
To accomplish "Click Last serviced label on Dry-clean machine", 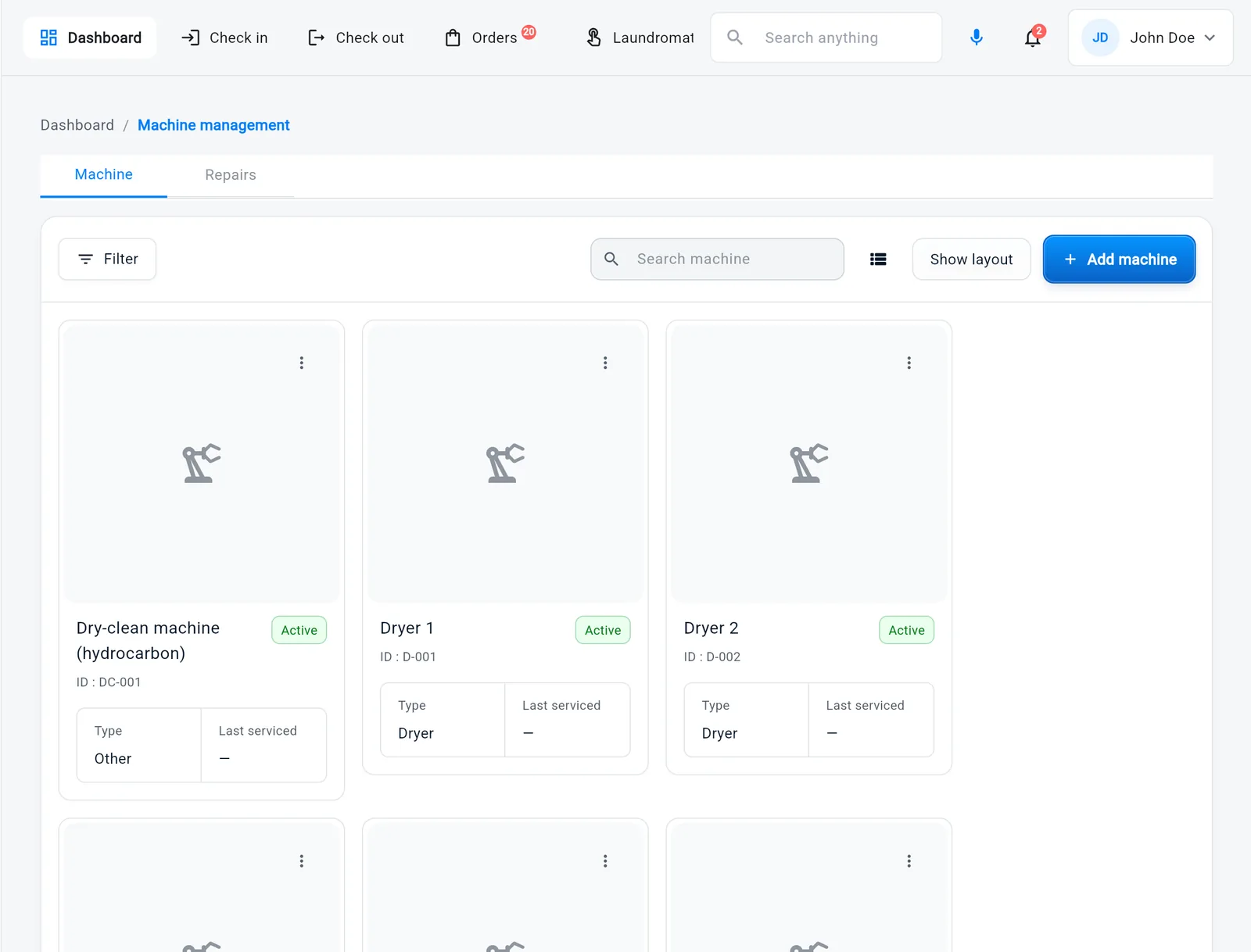I will pyautogui.click(x=258, y=731).
